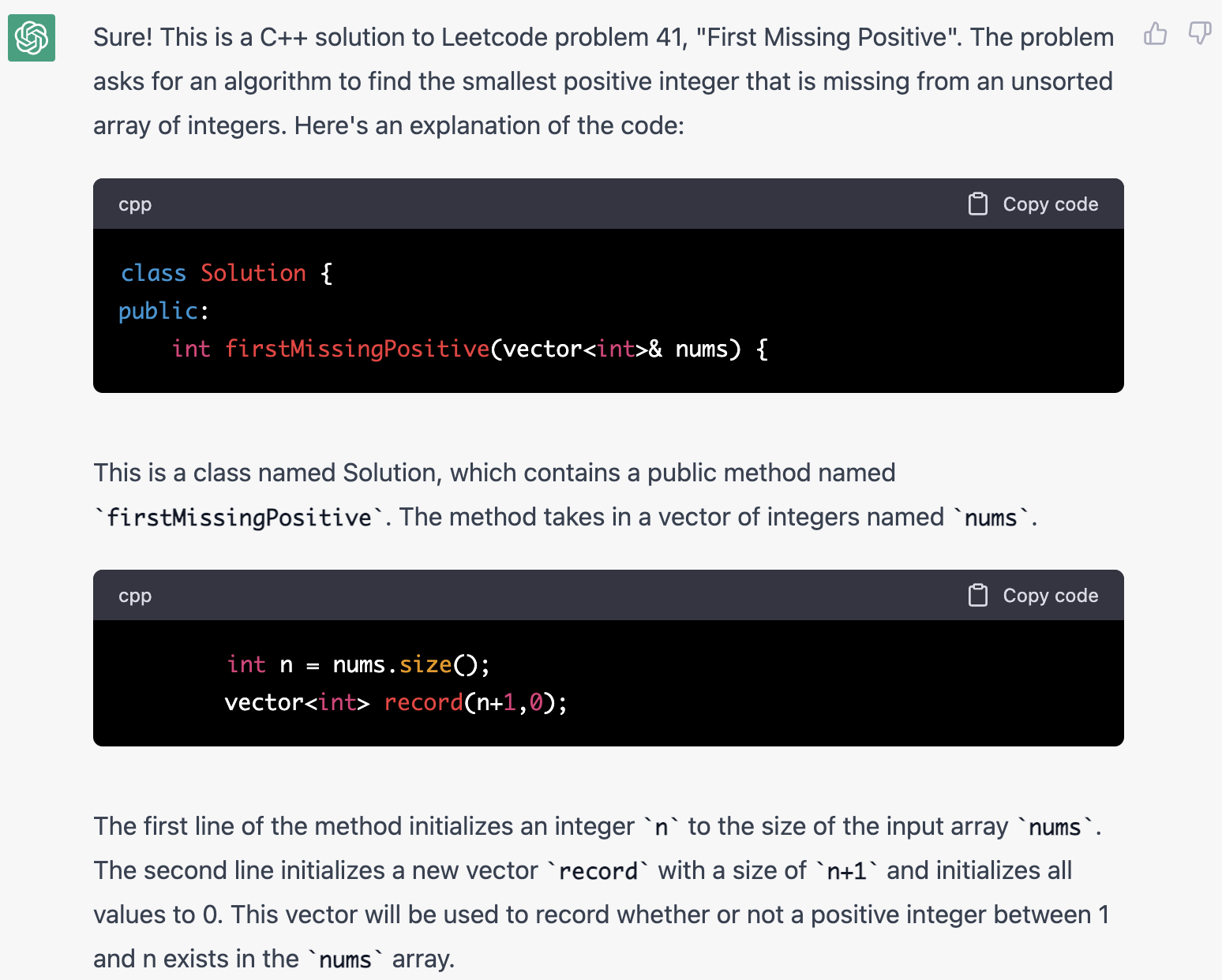The width and height of the screenshot is (1222, 980).
Task: Click inline `n+1` code in last paragraph
Action: tap(846, 871)
